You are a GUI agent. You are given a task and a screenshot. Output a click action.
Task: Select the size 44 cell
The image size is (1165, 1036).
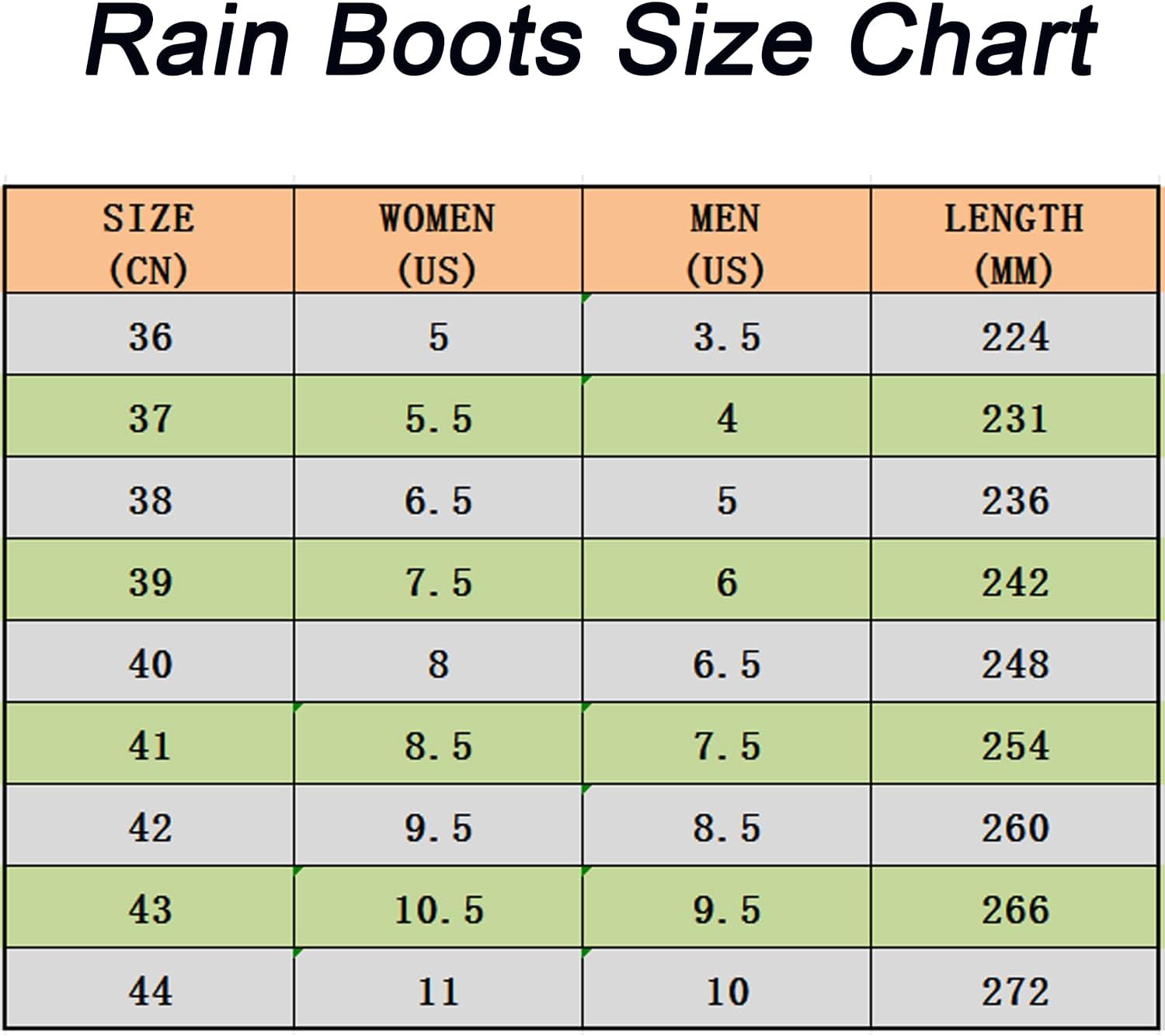pyautogui.click(x=149, y=989)
